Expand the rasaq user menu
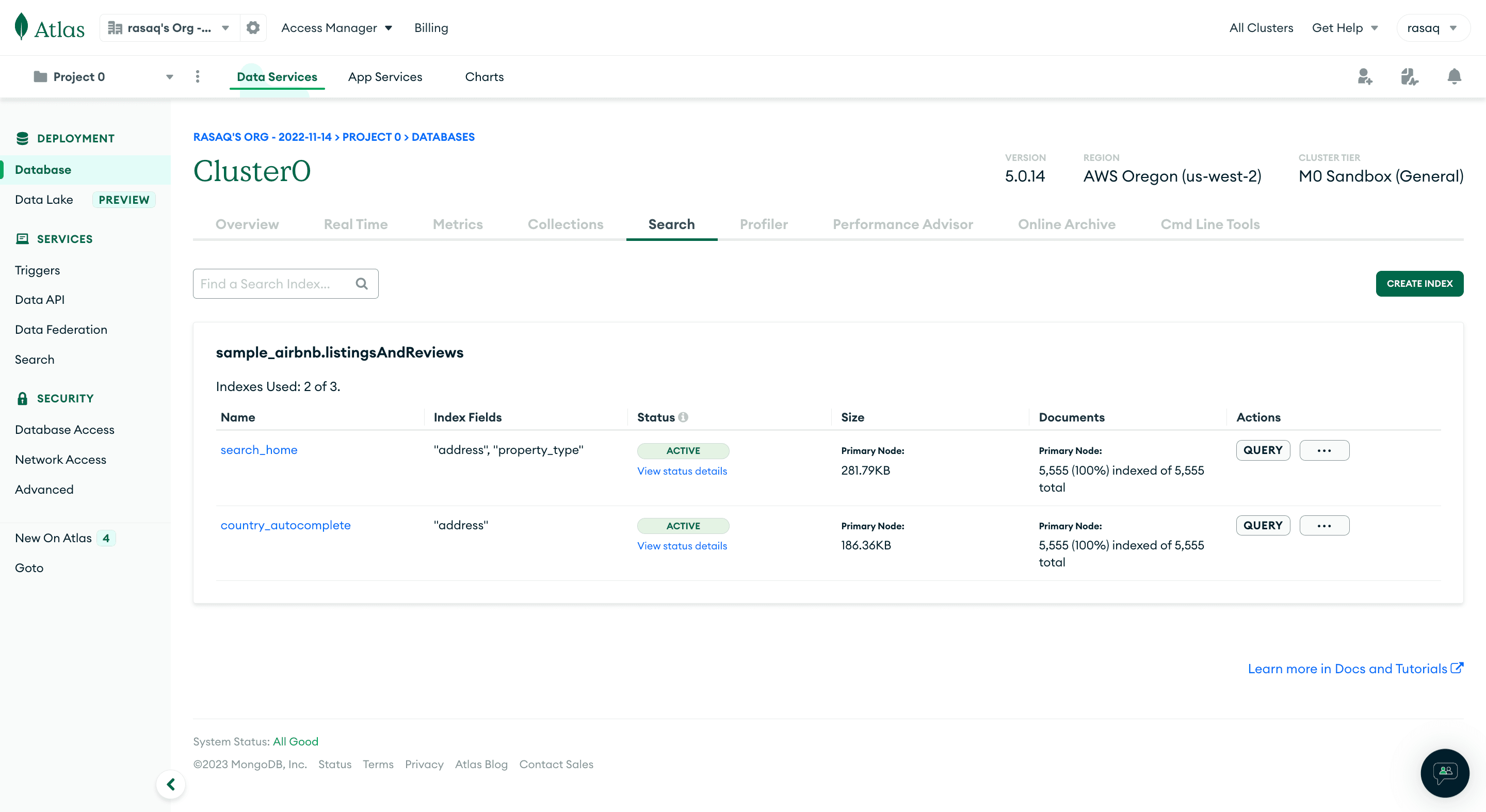The image size is (1486, 812). click(x=1432, y=28)
